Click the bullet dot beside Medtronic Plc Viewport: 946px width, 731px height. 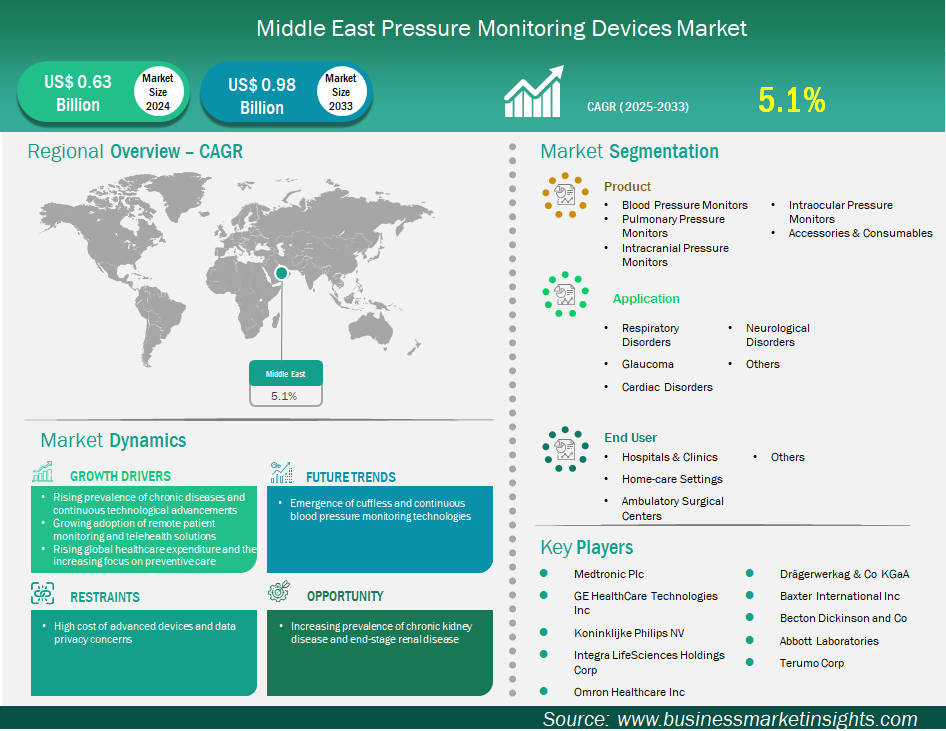click(544, 573)
